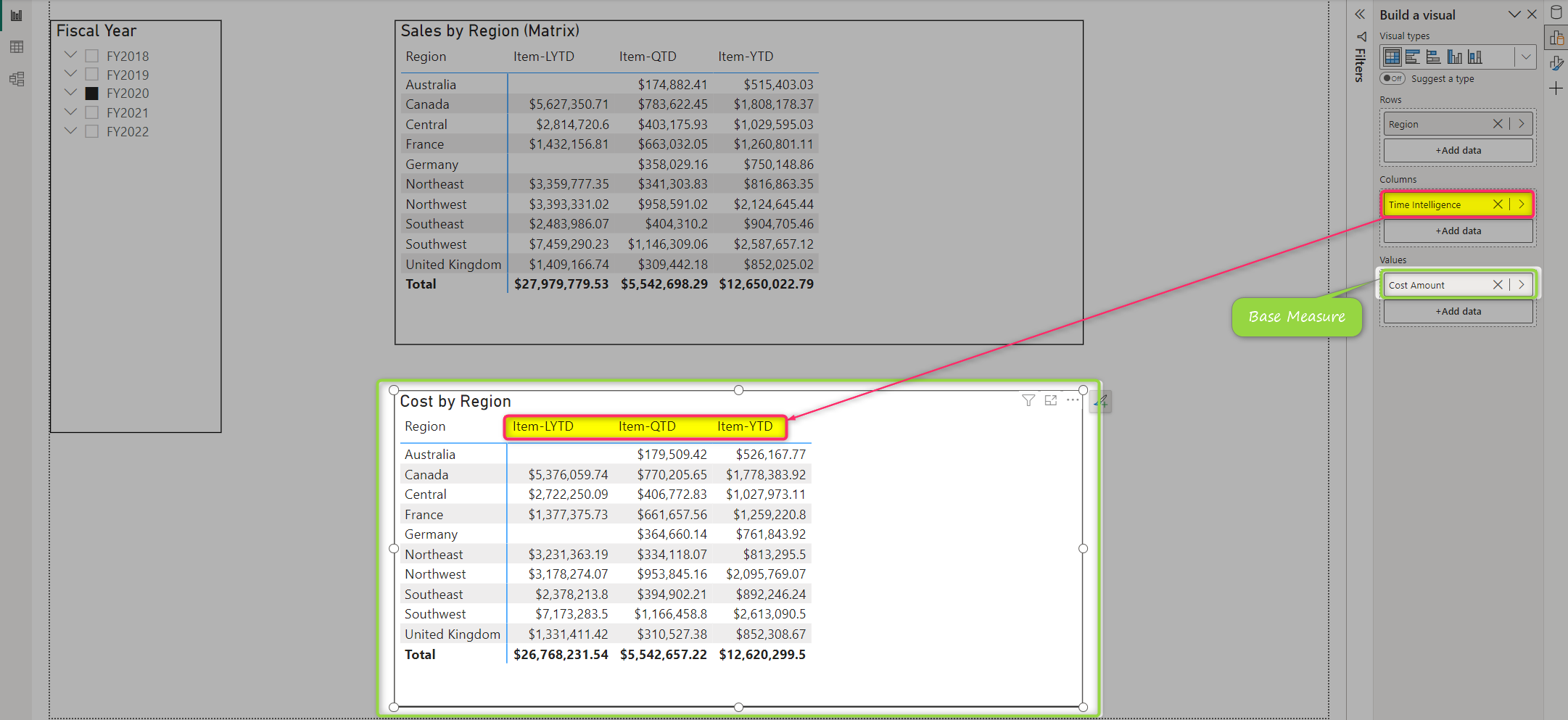Expand the collapsed Filters pane
Viewport: 1568px width, 720px height.
click(x=1359, y=15)
